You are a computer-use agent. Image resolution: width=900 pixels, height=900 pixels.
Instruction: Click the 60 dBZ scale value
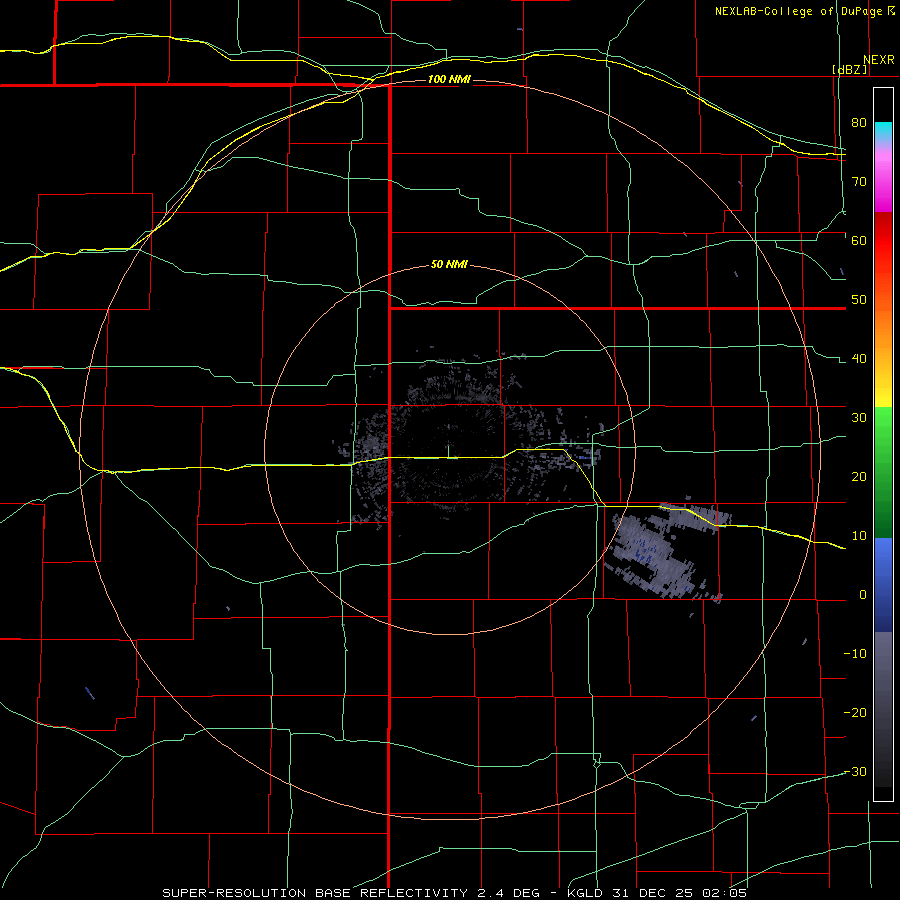point(859,240)
